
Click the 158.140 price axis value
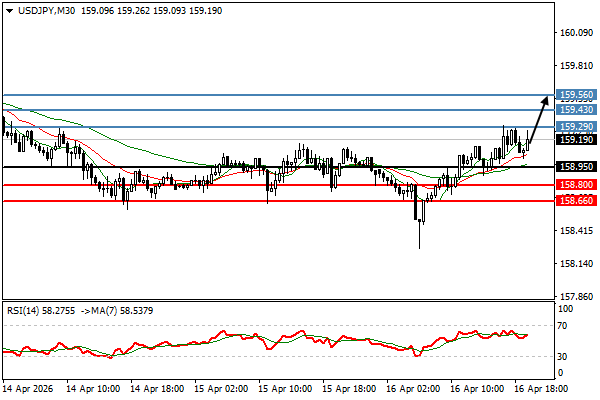[x=575, y=264]
